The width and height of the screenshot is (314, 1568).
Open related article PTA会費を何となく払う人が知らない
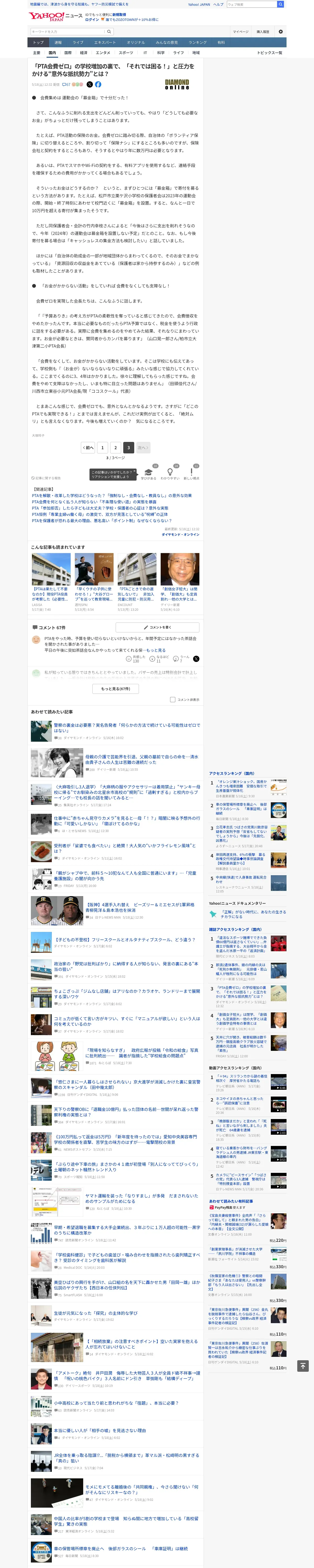94,501
